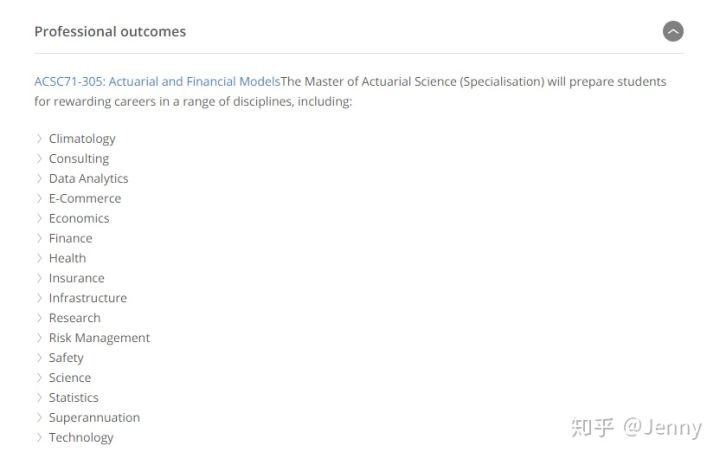Select the Technology list item

point(81,437)
